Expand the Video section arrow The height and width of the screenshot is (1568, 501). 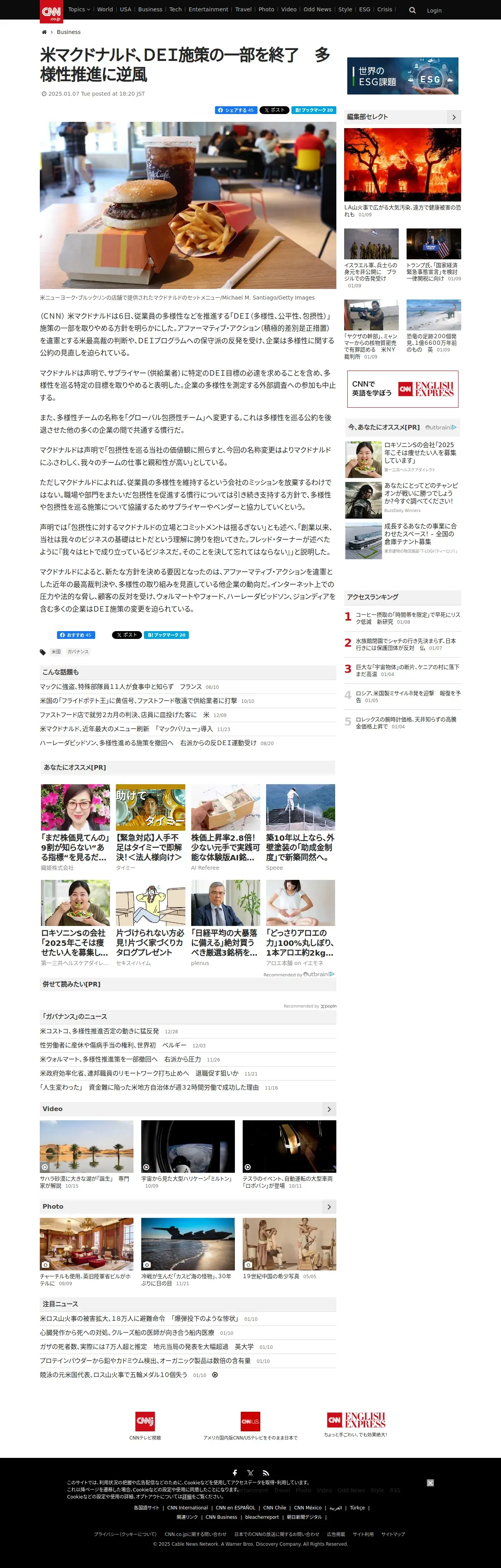(x=329, y=1109)
